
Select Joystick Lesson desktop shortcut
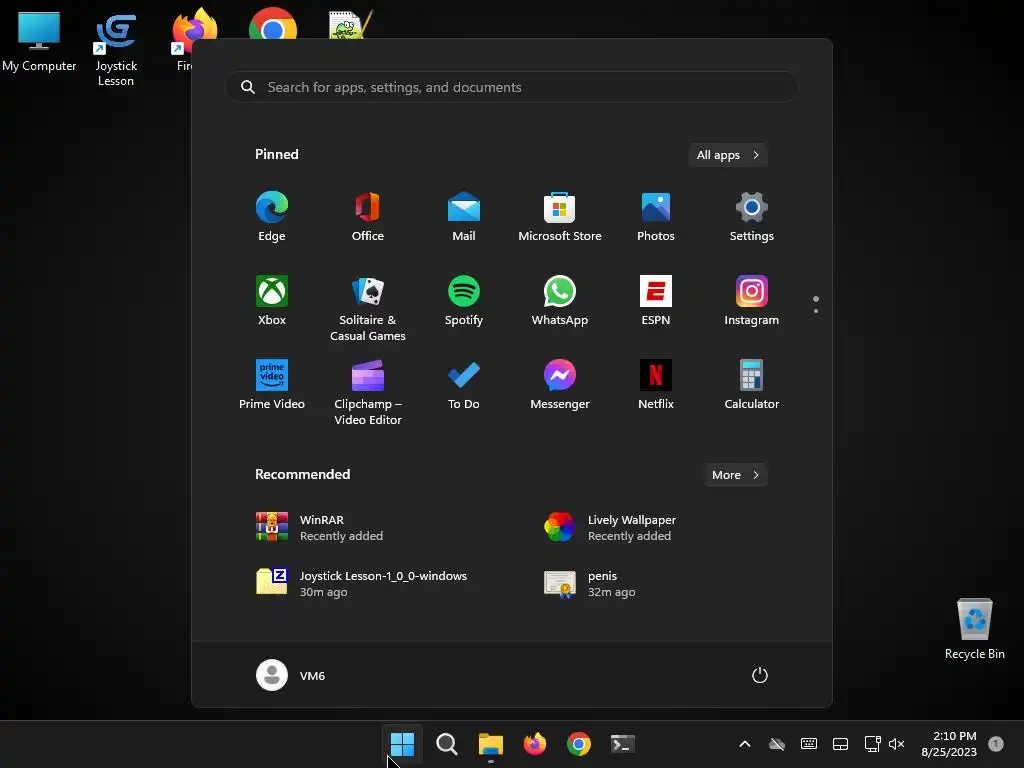(116, 49)
